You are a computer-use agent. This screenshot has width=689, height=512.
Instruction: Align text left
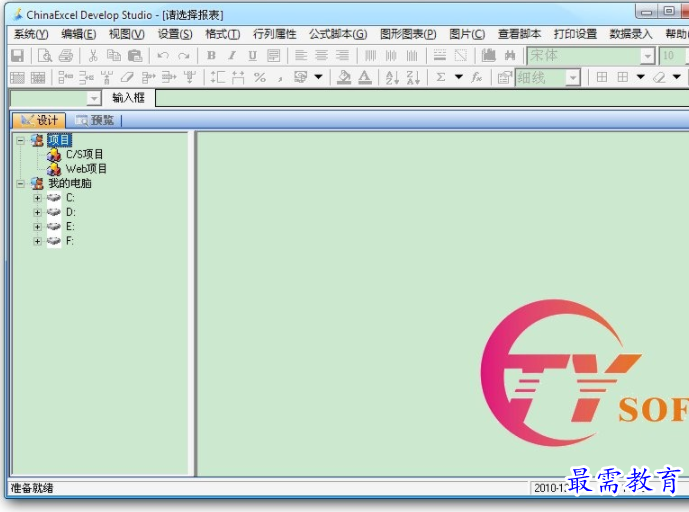301,56
